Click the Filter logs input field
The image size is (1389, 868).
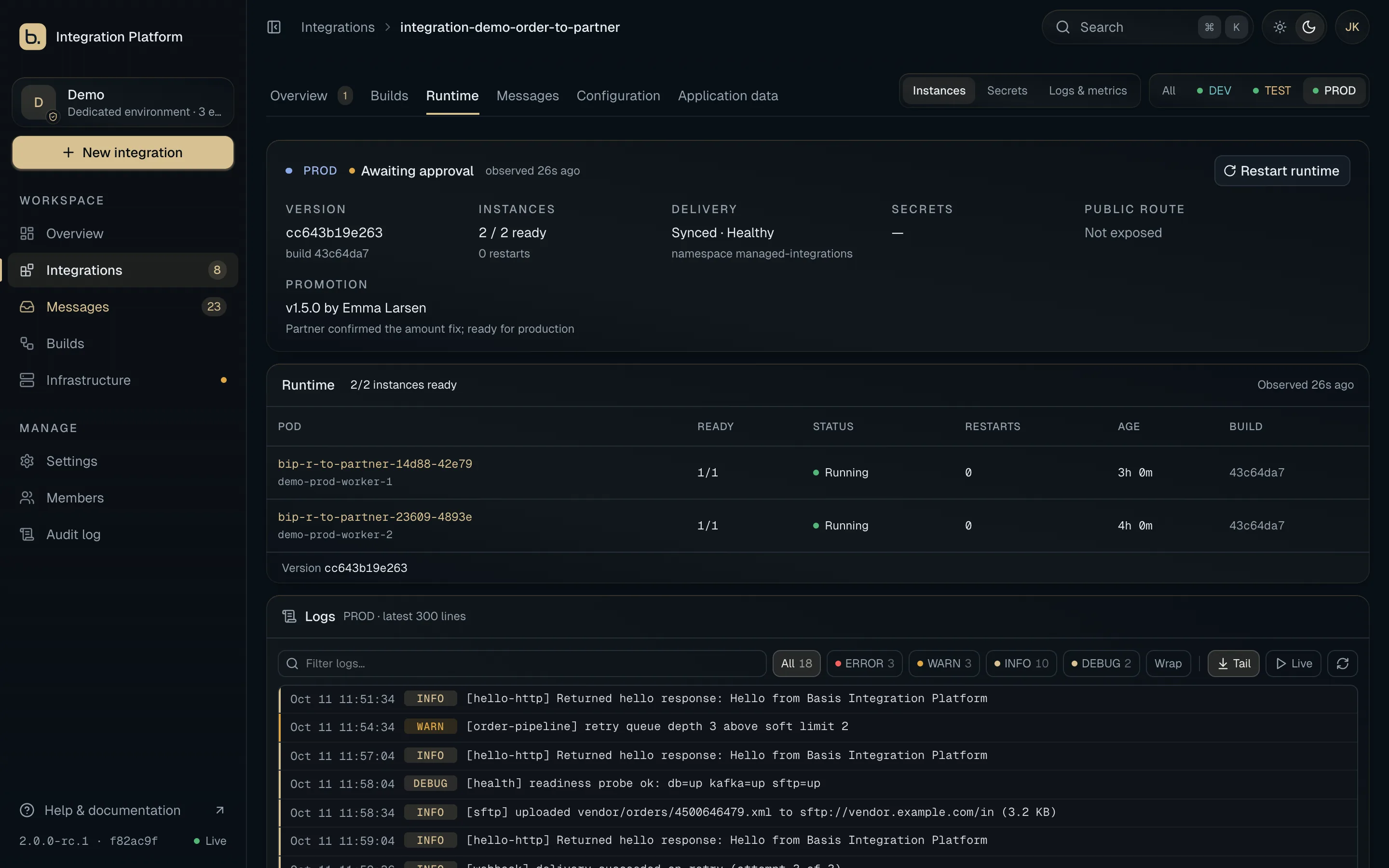click(522, 664)
